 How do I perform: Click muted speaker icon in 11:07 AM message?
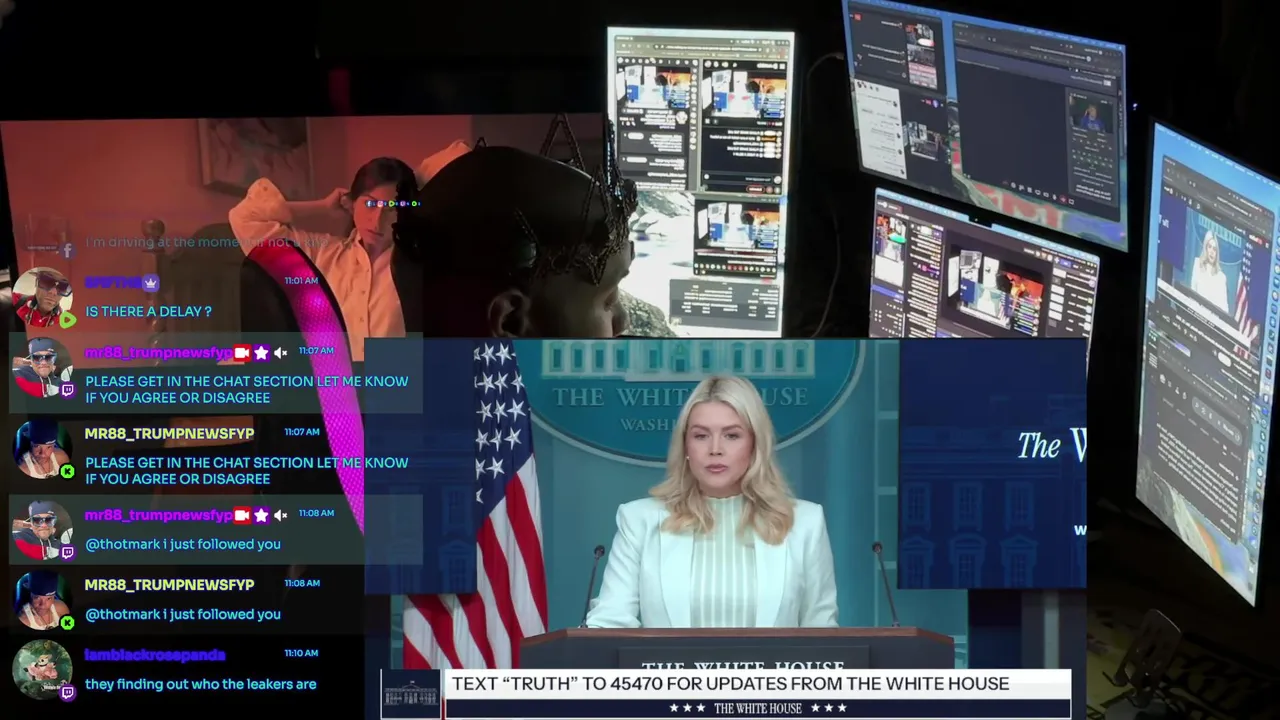click(280, 352)
